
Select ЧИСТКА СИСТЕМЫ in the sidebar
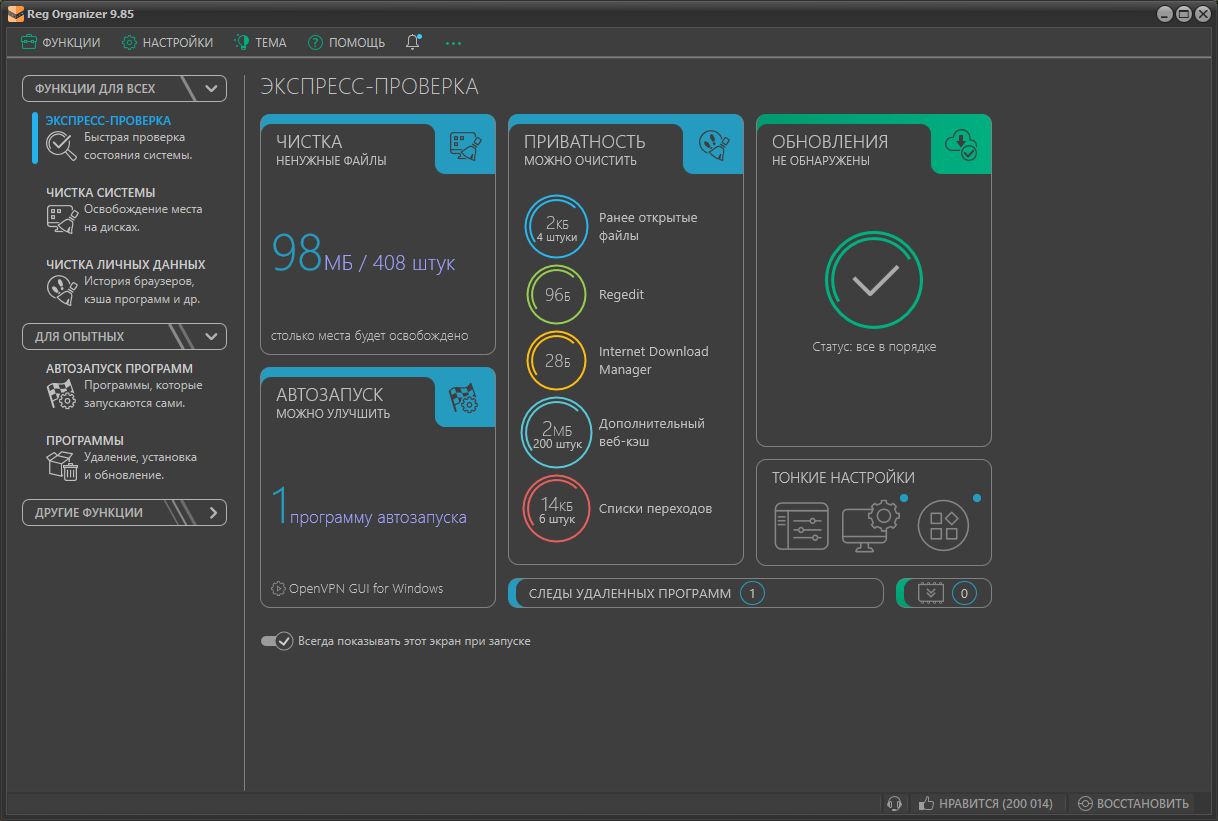100,193
